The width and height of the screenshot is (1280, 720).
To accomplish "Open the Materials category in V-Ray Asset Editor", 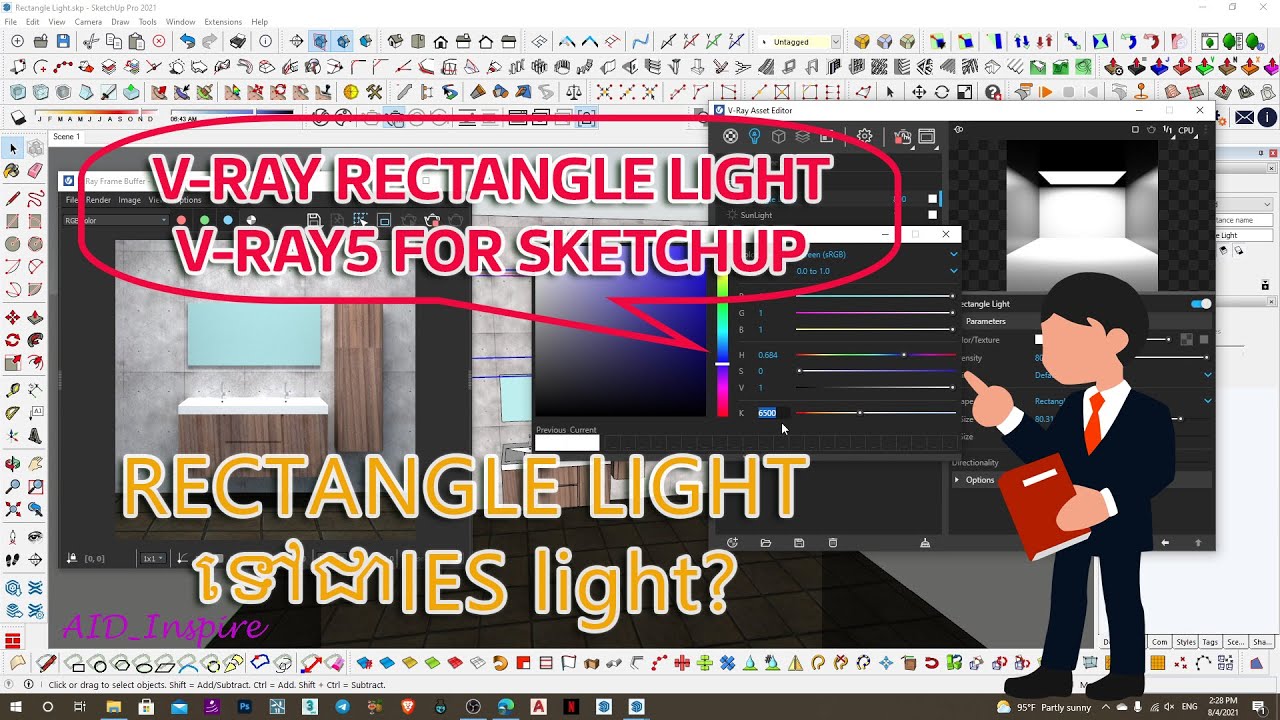I will point(730,136).
